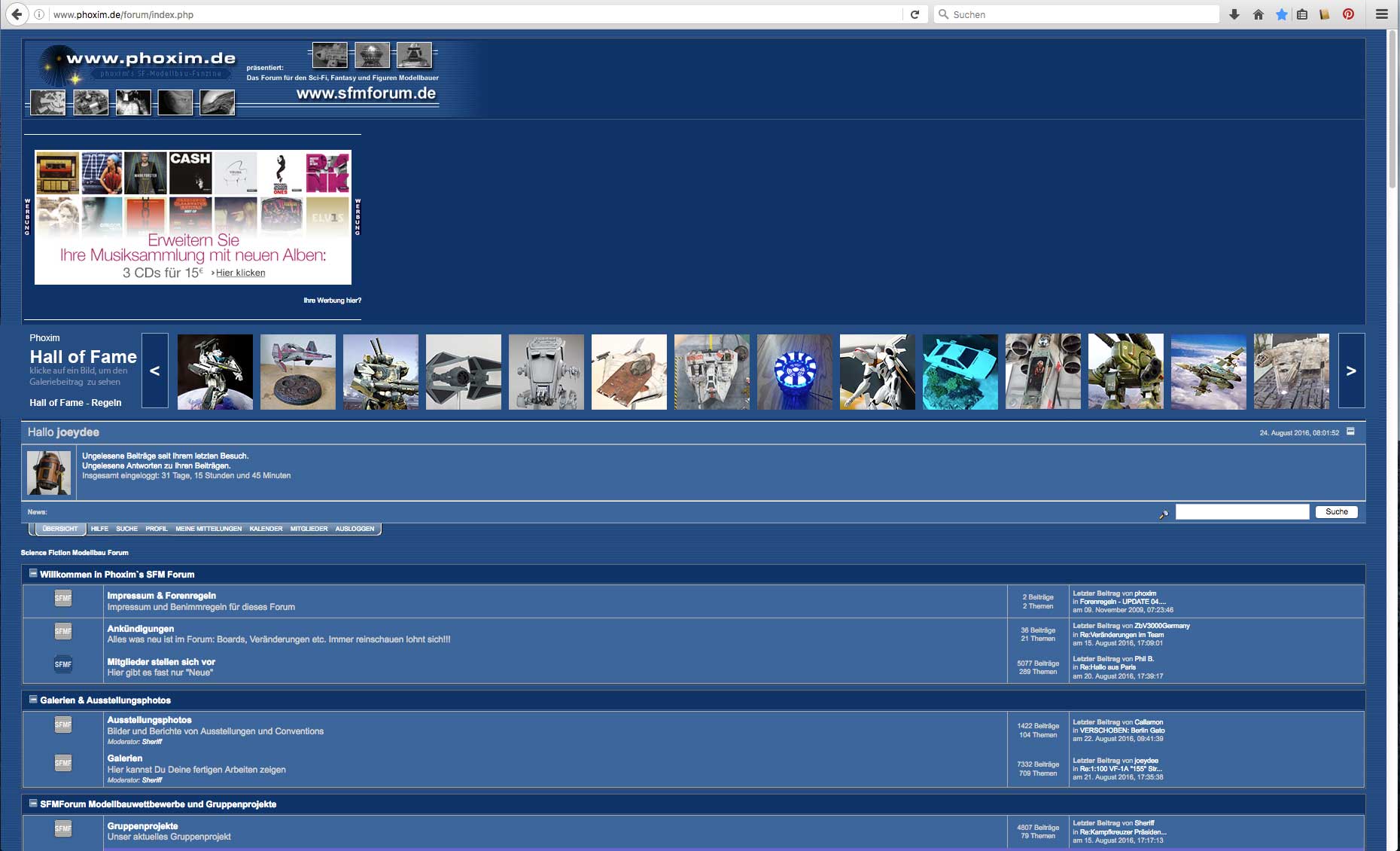The image size is (1400, 851).
Task: Collapse the SFMForum Modellbauwettbewerbe category
Action: [33, 803]
